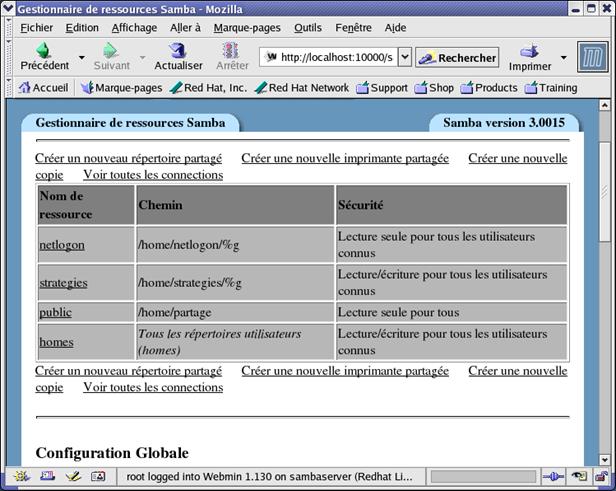
Task: Open Mail component icon in status bar
Action: [48, 476]
